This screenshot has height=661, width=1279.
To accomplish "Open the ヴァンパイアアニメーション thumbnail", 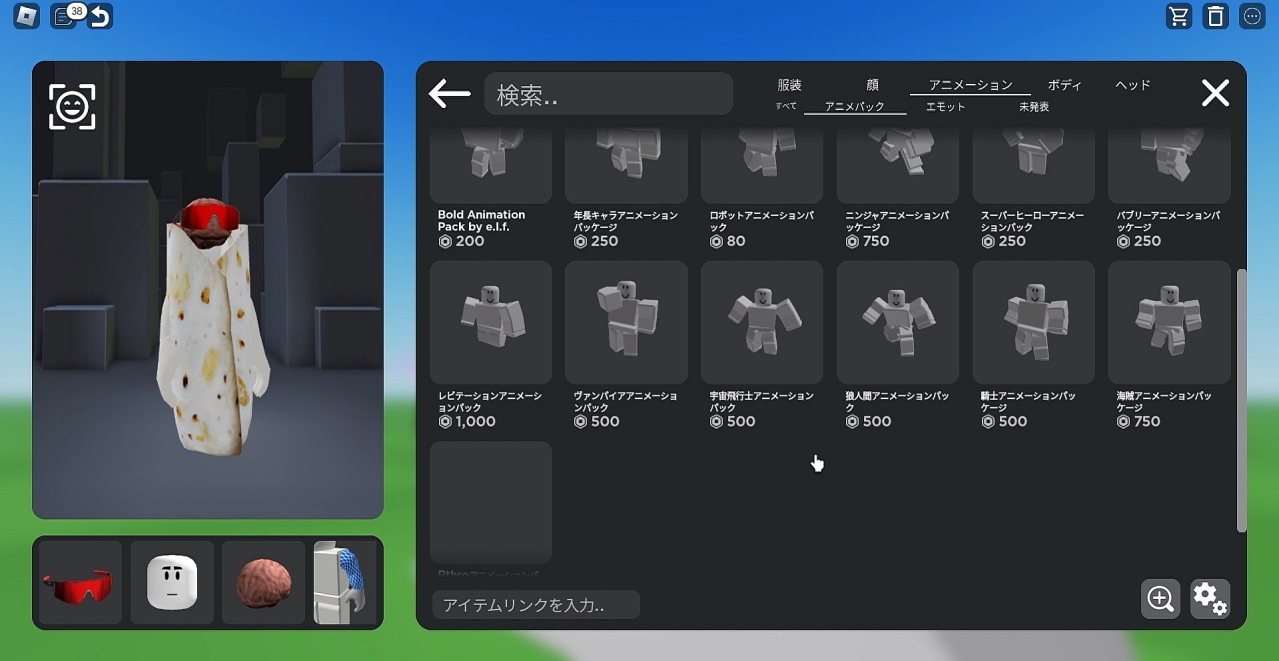I will click(626, 322).
